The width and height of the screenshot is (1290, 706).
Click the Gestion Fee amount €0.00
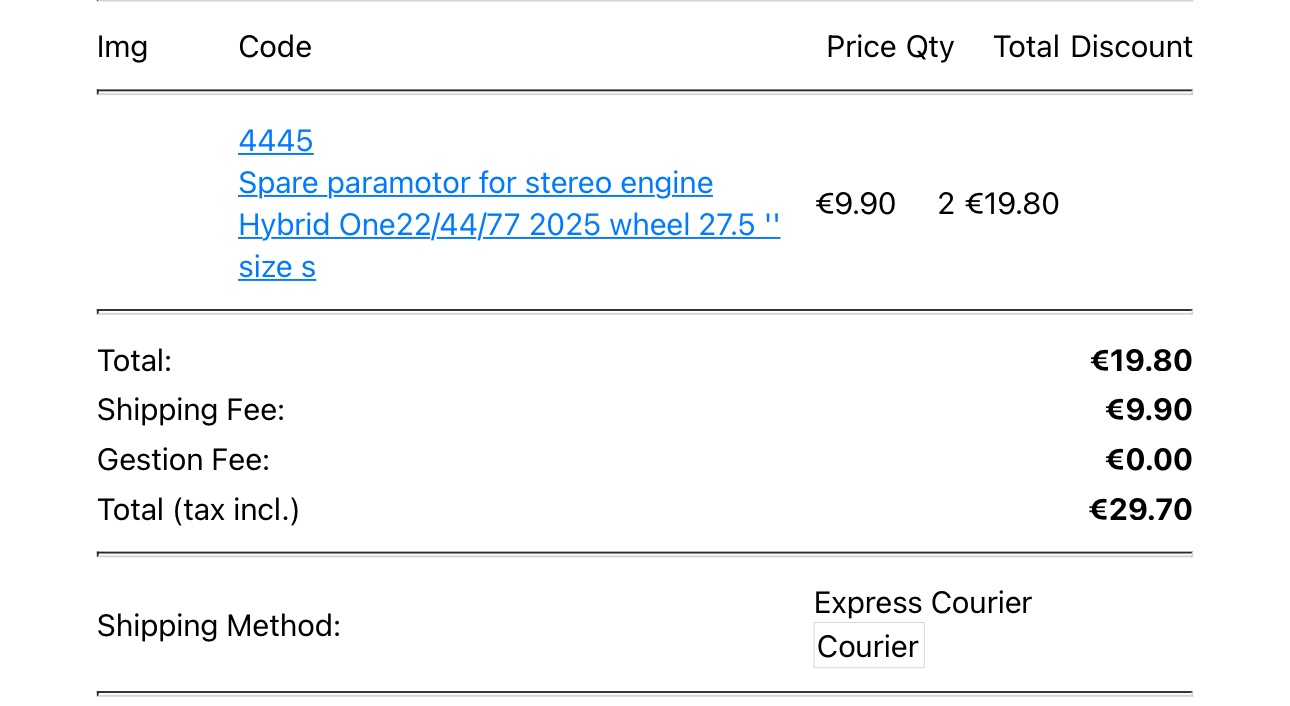coord(1149,460)
